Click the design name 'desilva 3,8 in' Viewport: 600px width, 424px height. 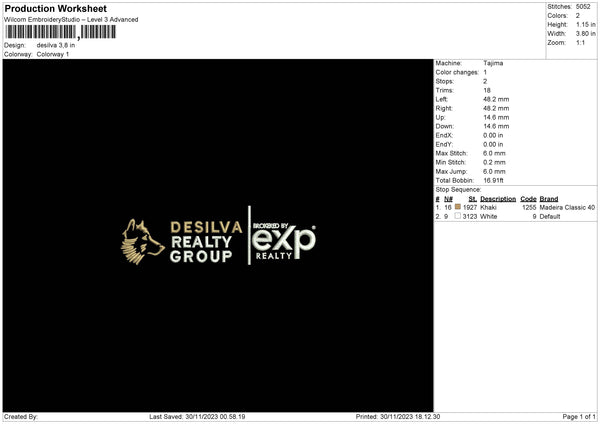click(x=56, y=45)
